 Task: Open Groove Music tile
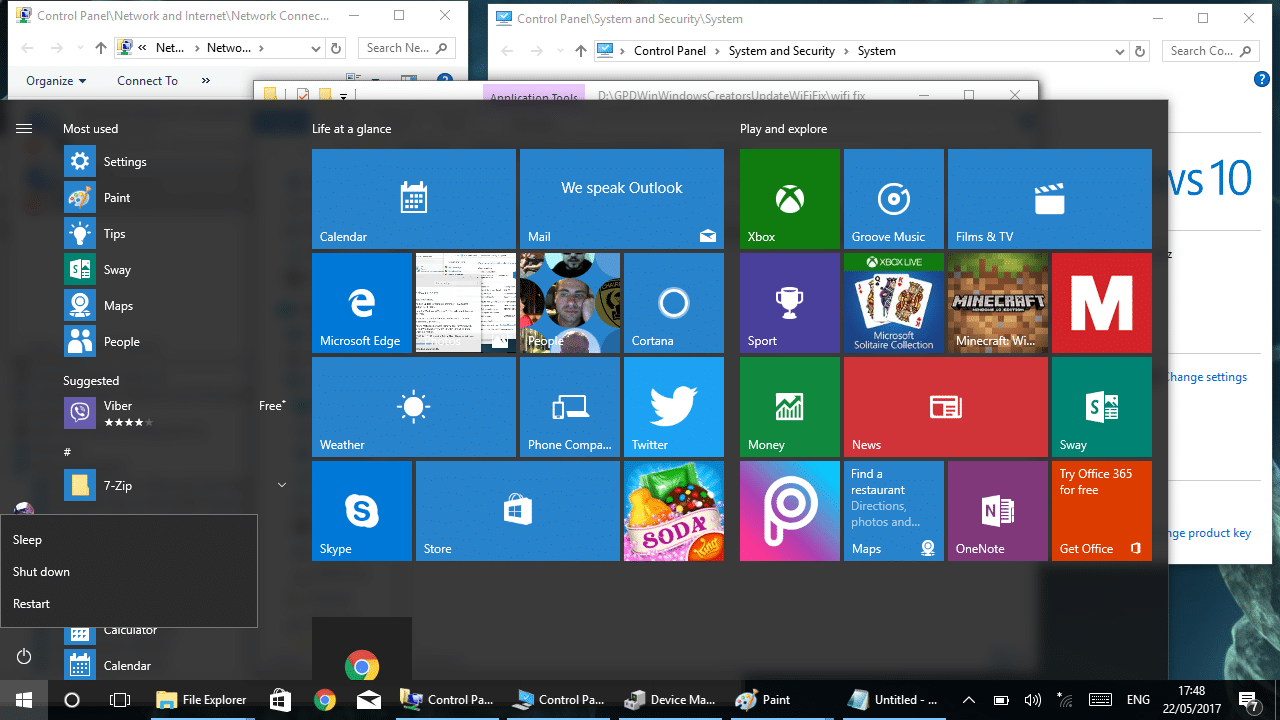coord(894,199)
